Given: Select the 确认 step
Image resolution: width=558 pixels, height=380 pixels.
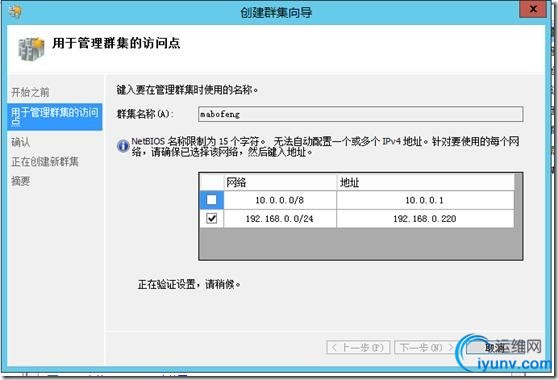Looking at the screenshot, I should click(21, 142).
